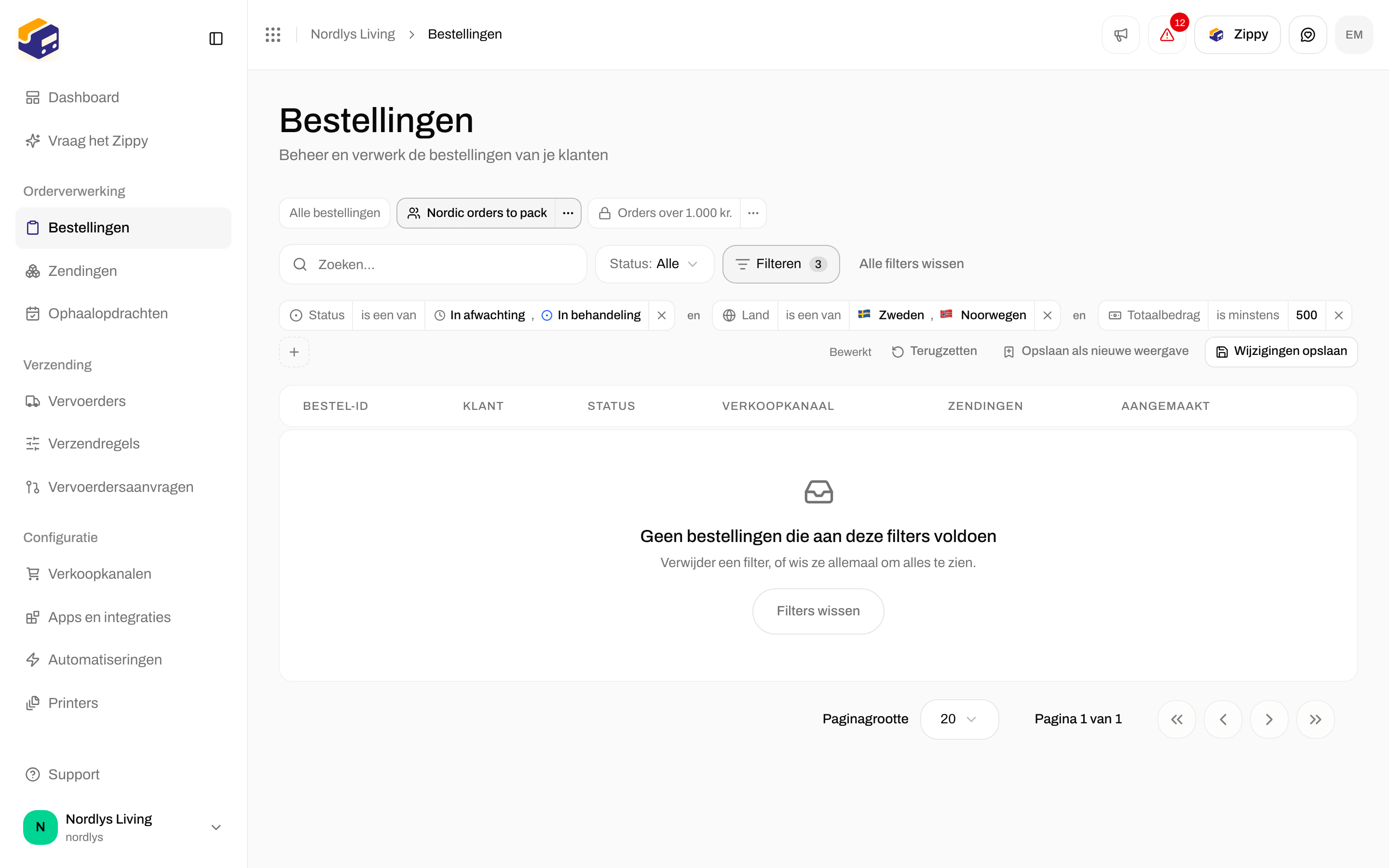Screen dimensions: 1389x868
Task: Click Terugzetten to revert changes
Action: tap(934, 352)
